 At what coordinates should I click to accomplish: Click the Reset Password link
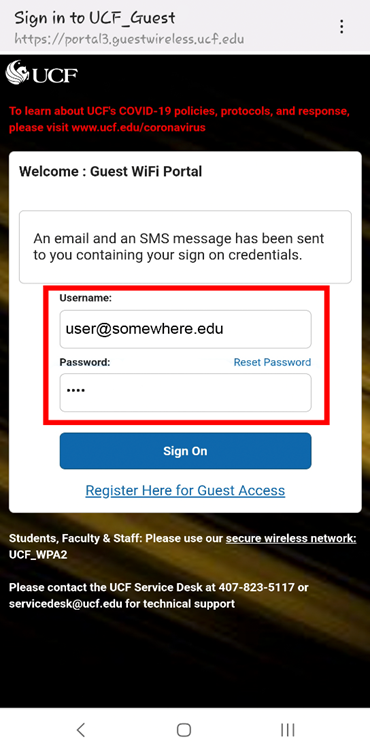pos(272,362)
